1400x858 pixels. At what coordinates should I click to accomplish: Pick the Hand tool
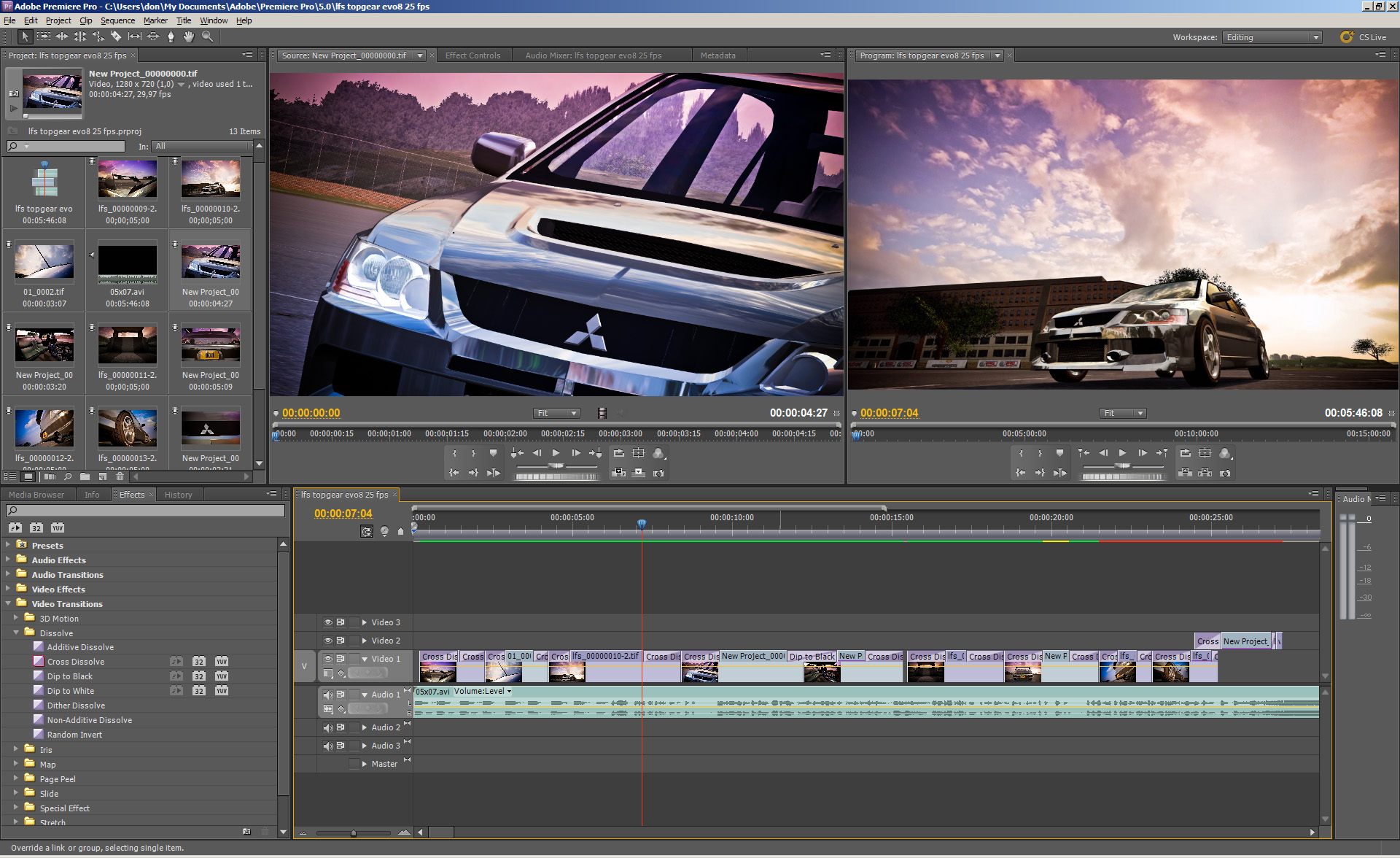(x=189, y=36)
